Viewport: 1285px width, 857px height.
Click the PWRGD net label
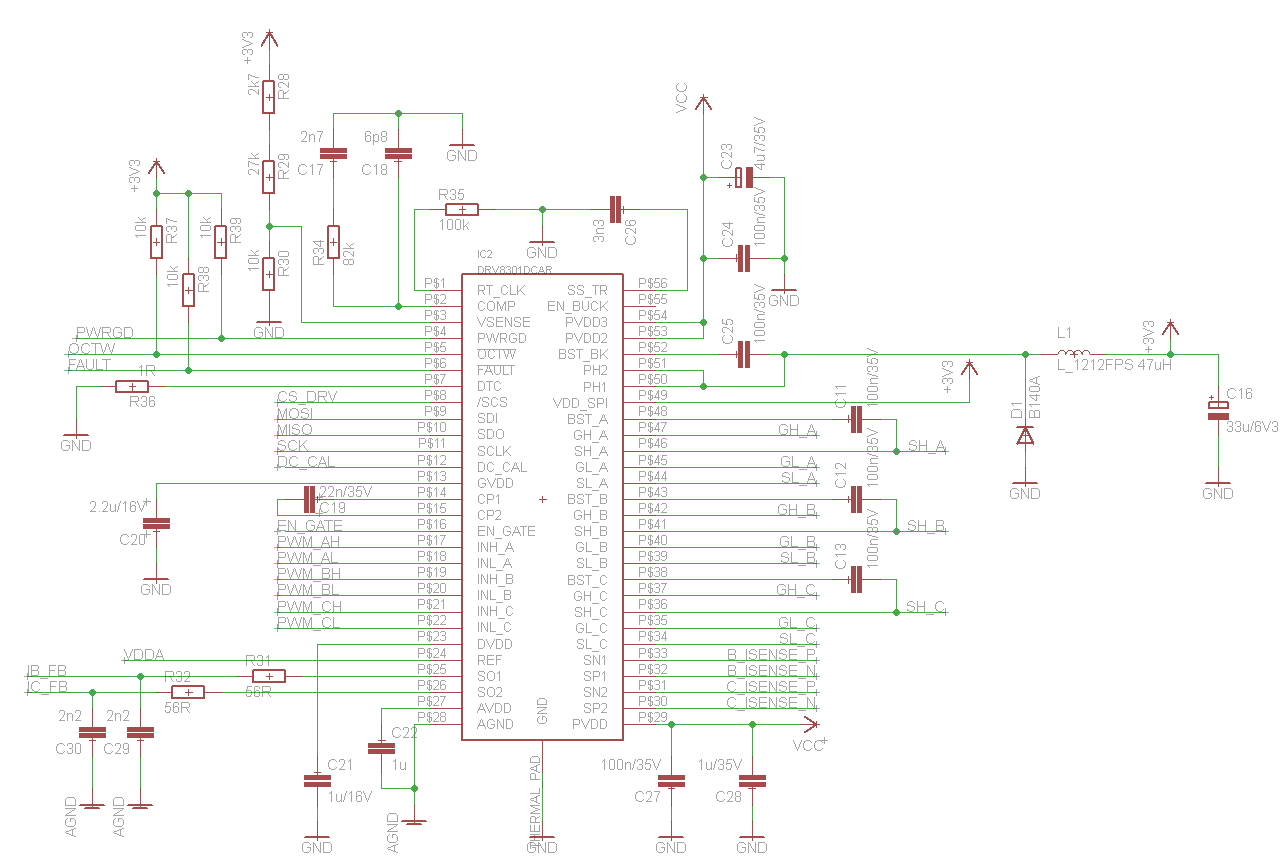(105, 332)
